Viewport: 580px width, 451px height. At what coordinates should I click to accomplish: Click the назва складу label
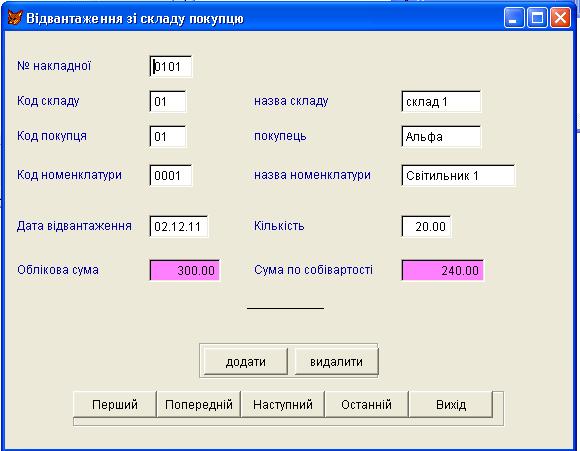point(291,101)
